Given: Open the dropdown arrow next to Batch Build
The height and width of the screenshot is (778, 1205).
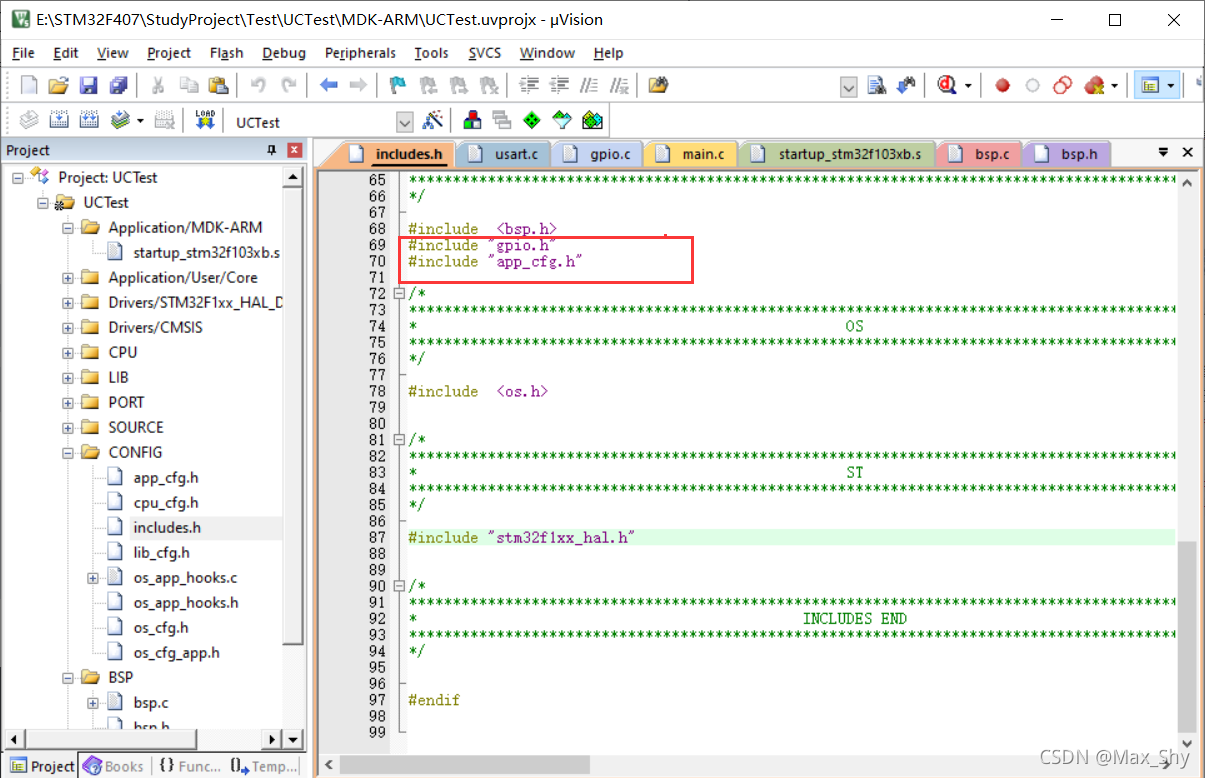Looking at the screenshot, I should click(140, 121).
